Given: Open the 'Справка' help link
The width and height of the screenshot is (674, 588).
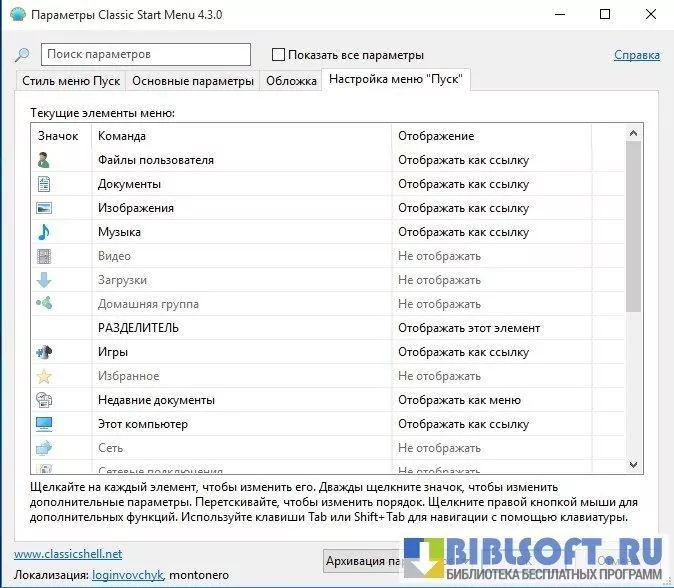Looking at the screenshot, I should coord(636,55).
